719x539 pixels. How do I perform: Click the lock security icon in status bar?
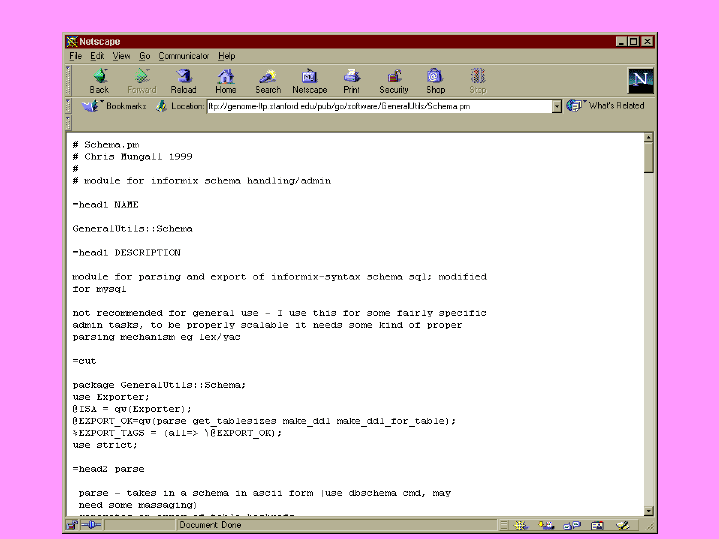click(72, 525)
